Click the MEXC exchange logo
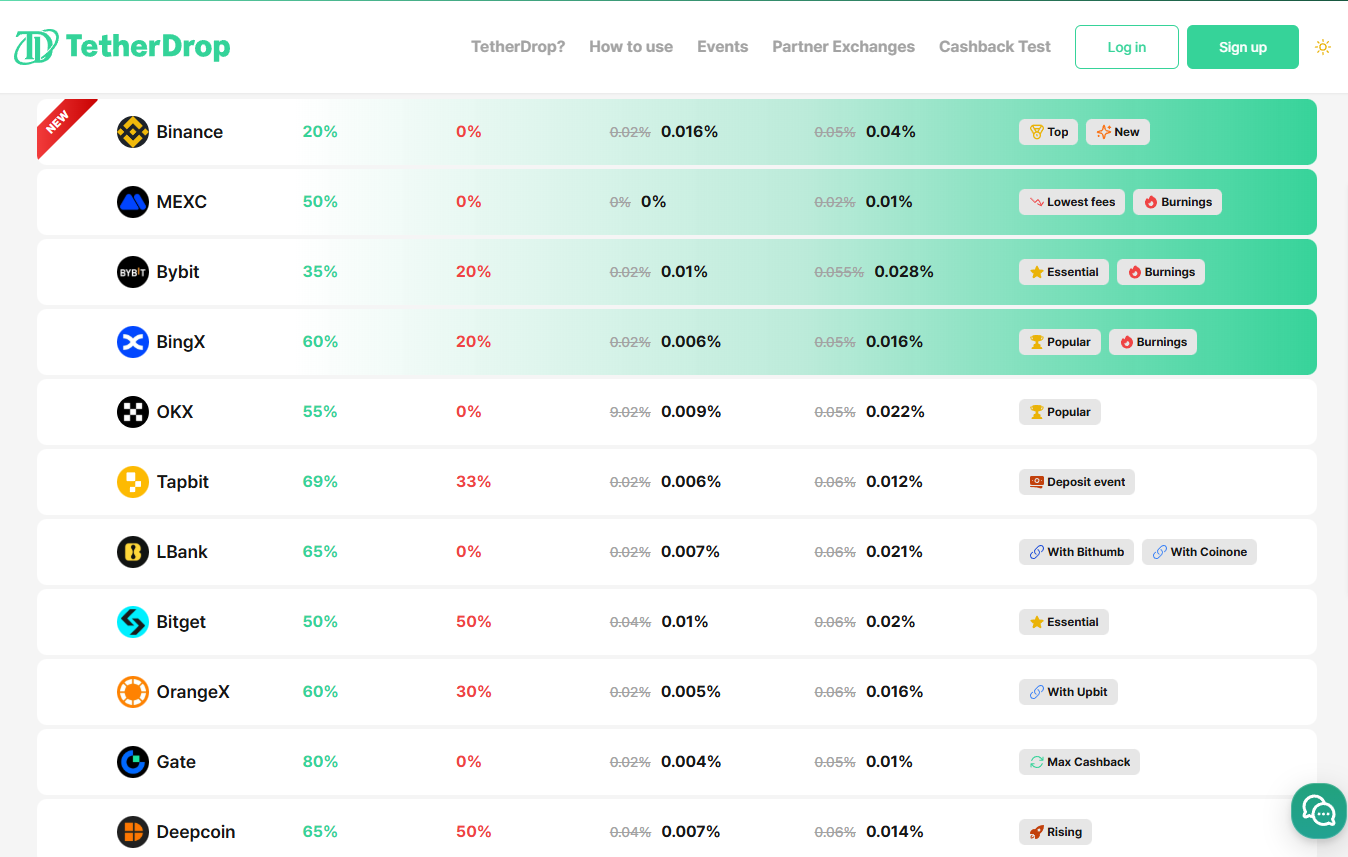The width and height of the screenshot is (1348, 857). pos(133,202)
